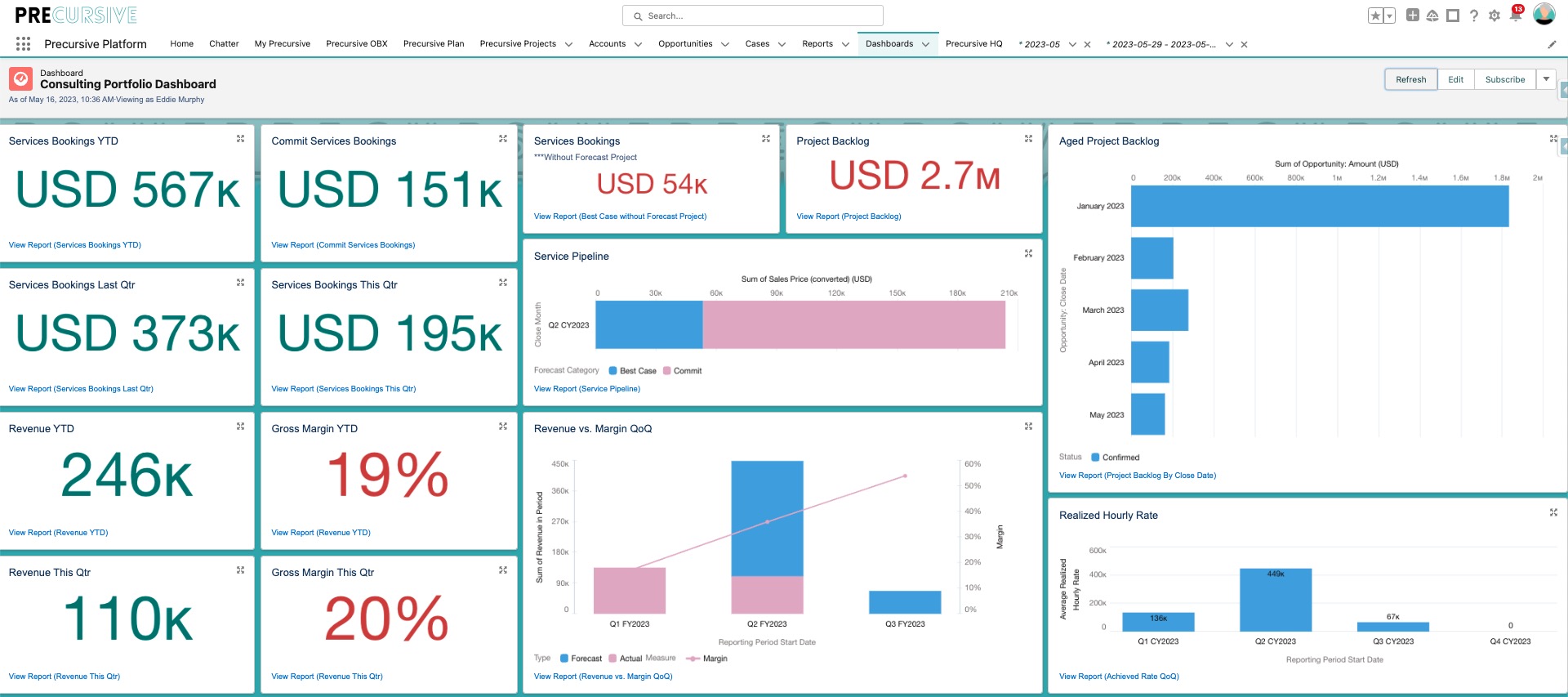1568x697 pixels.
Task: Click the Commit legend swatch
Action: [666, 371]
